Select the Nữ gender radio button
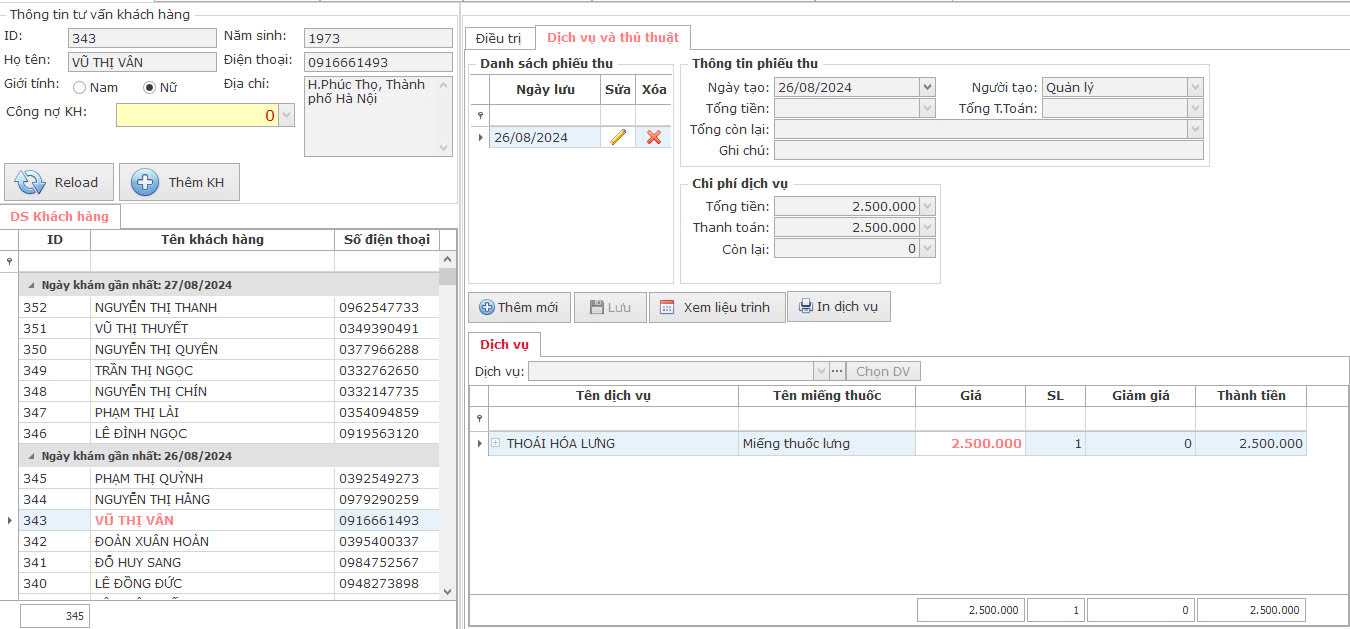The width and height of the screenshot is (1350, 629). 150,87
